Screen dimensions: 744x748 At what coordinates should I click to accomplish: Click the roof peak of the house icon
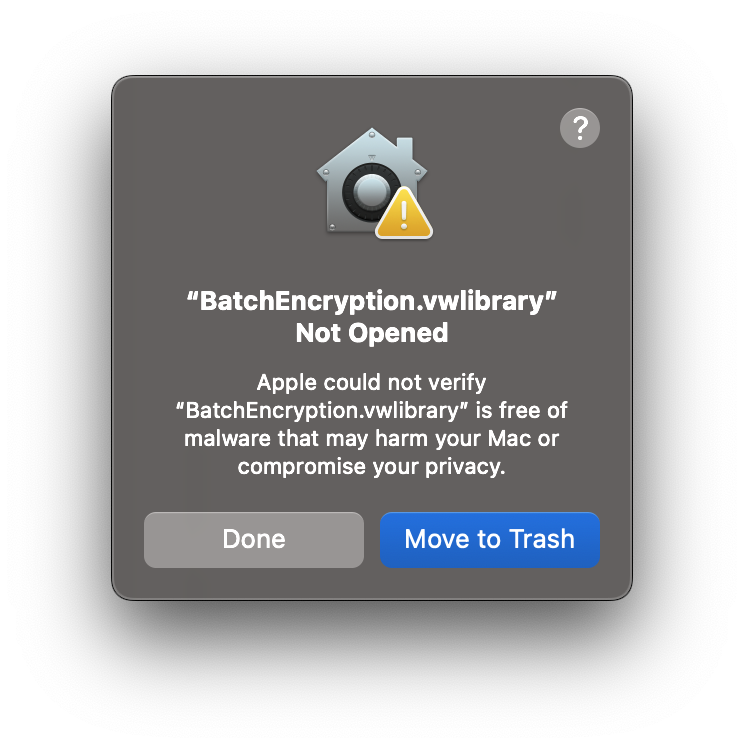tap(372, 134)
